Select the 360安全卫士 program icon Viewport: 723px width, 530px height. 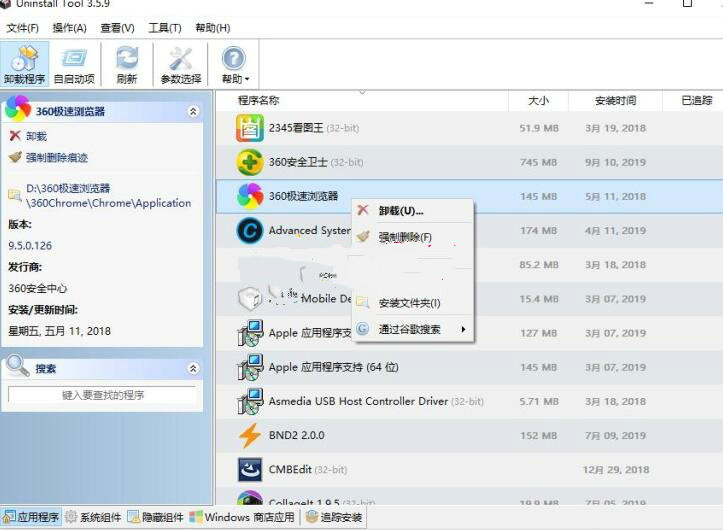(x=249, y=162)
